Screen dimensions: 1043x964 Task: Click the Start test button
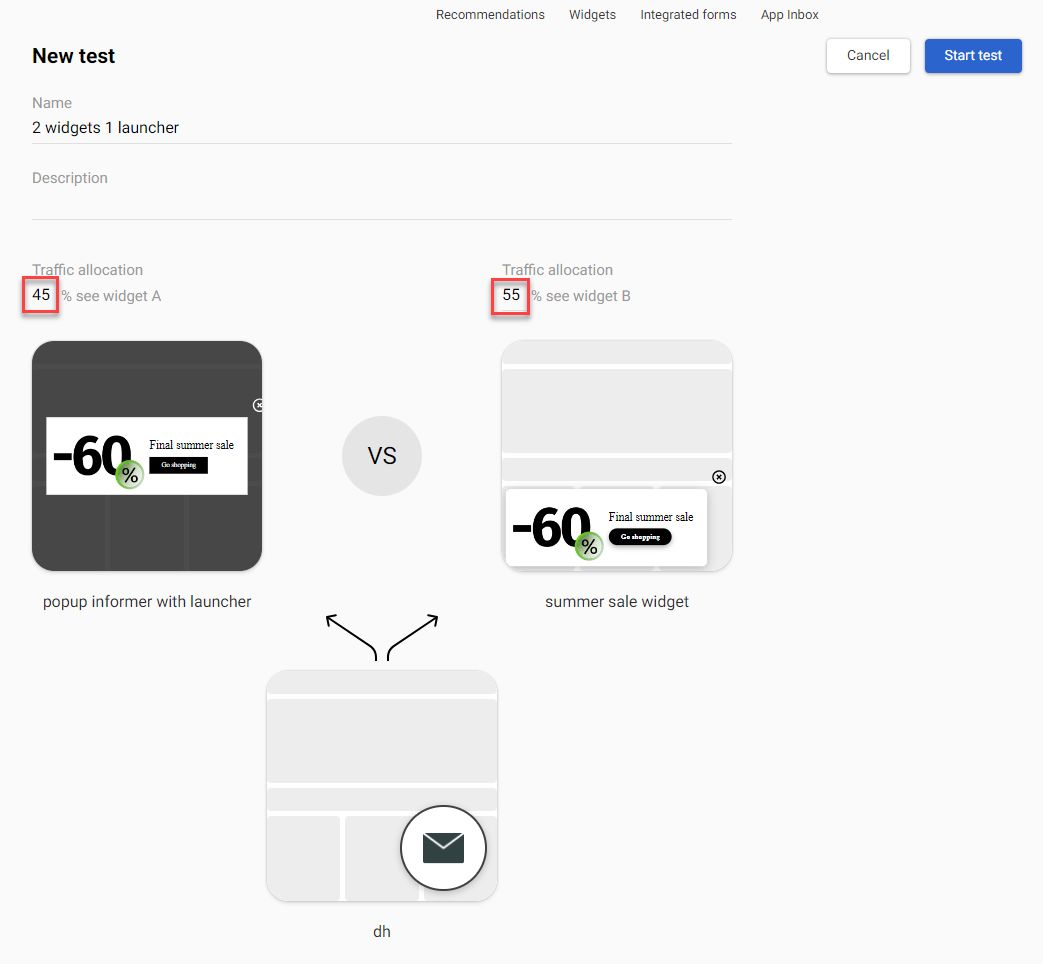click(x=972, y=55)
